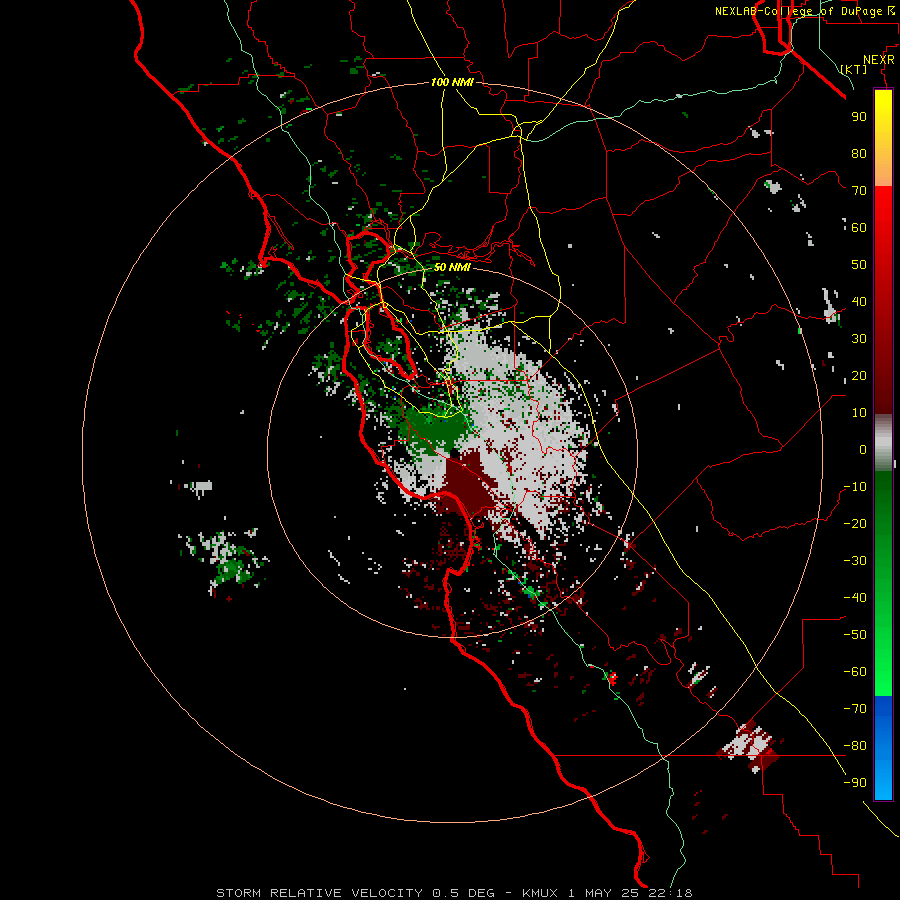Click the 0 value on velocity scale
The width and height of the screenshot is (900, 900).
[x=863, y=449]
